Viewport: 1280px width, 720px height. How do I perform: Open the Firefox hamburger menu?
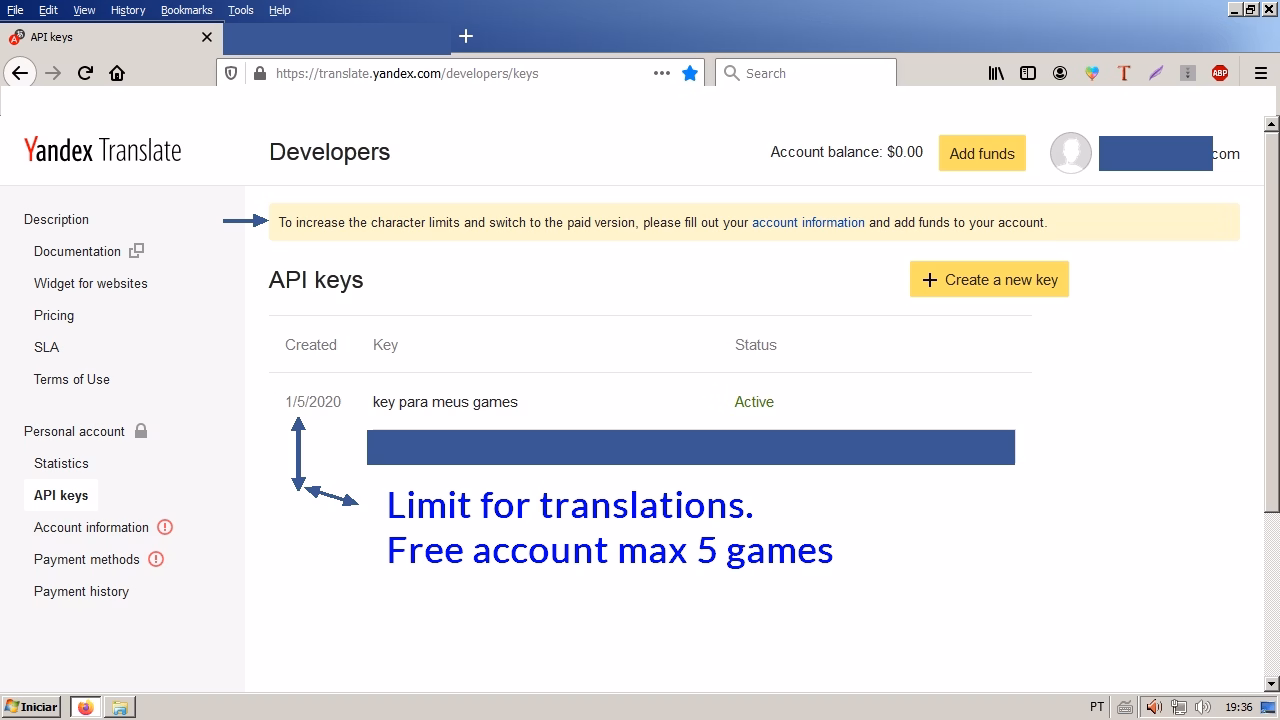(1261, 73)
